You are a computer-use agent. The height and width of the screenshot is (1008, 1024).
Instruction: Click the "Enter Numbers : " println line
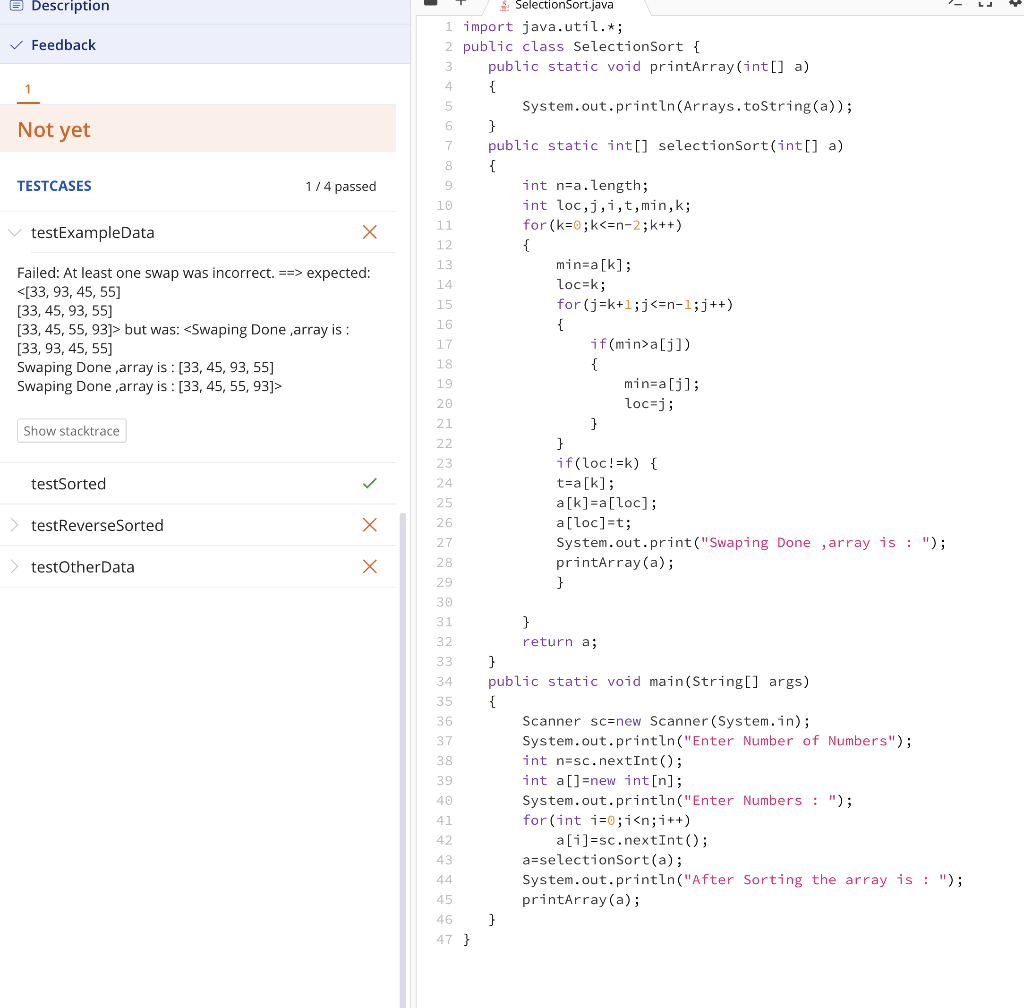[x=687, y=800]
